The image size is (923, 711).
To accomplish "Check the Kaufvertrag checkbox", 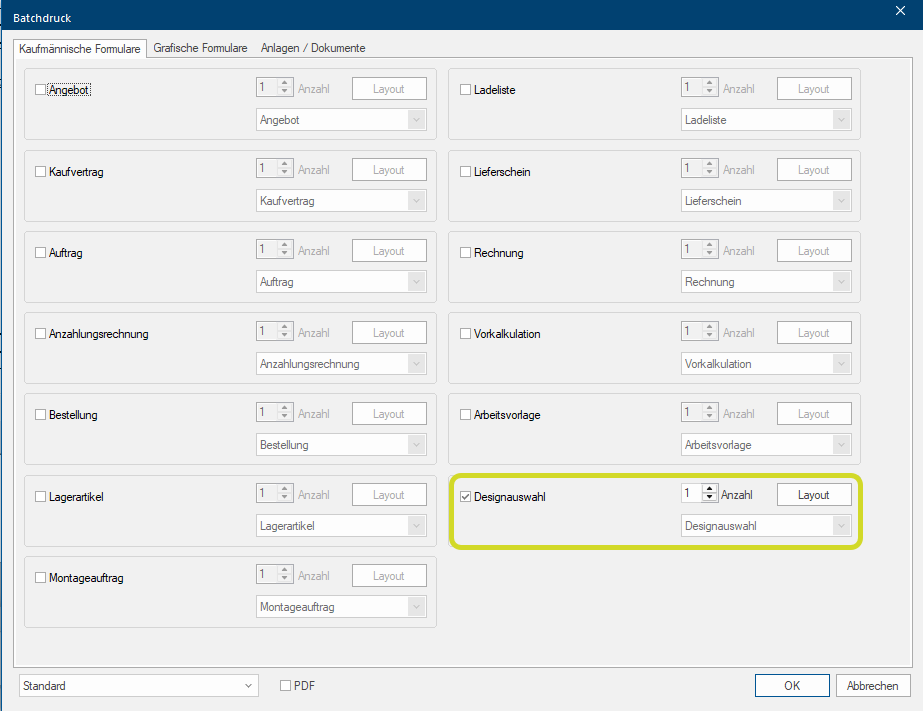I will [x=41, y=172].
